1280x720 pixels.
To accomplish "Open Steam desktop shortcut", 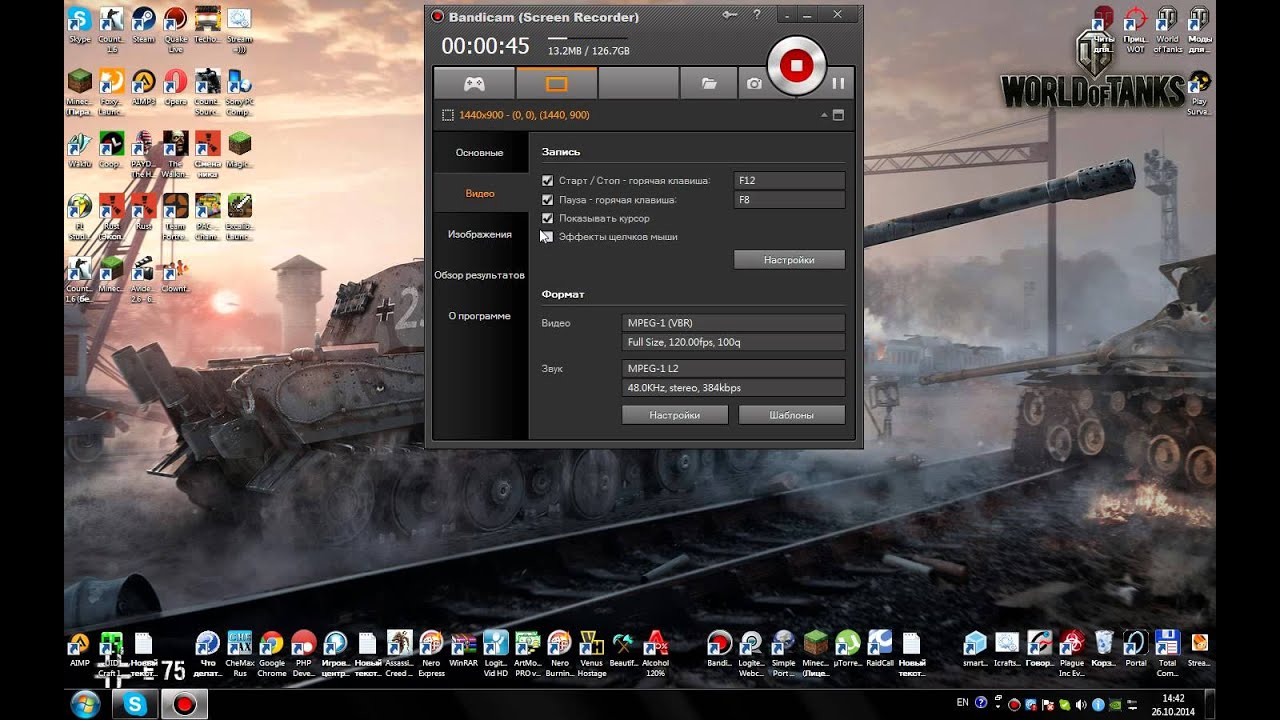I will (143, 25).
